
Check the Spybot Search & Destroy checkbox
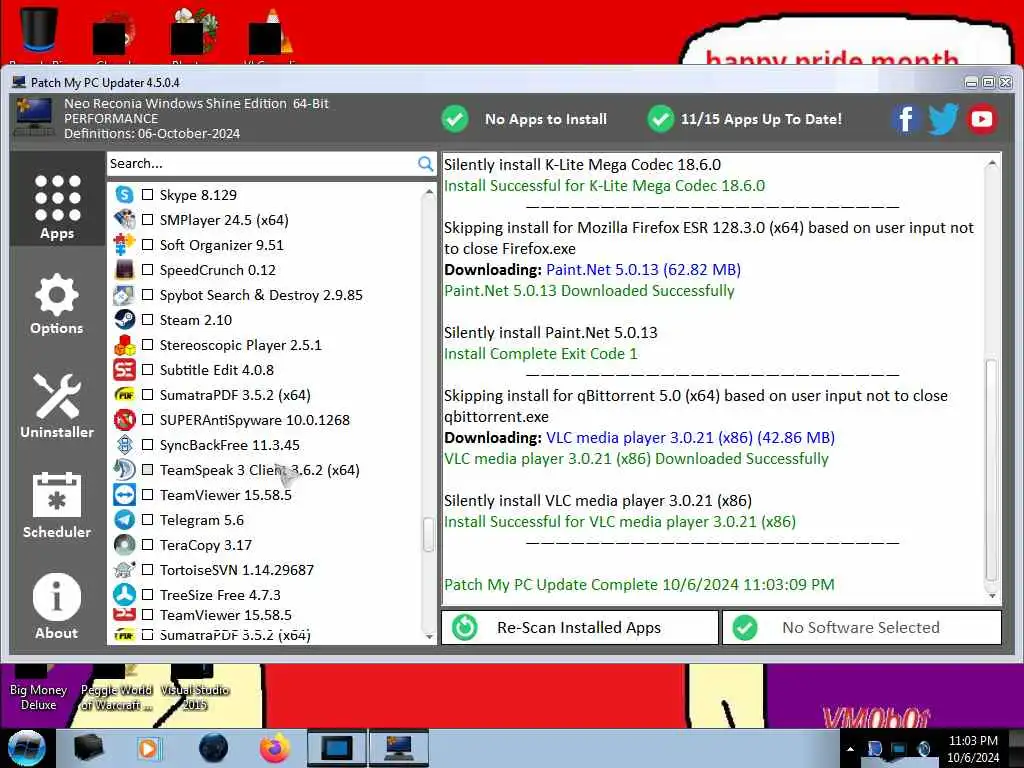pyautogui.click(x=148, y=295)
